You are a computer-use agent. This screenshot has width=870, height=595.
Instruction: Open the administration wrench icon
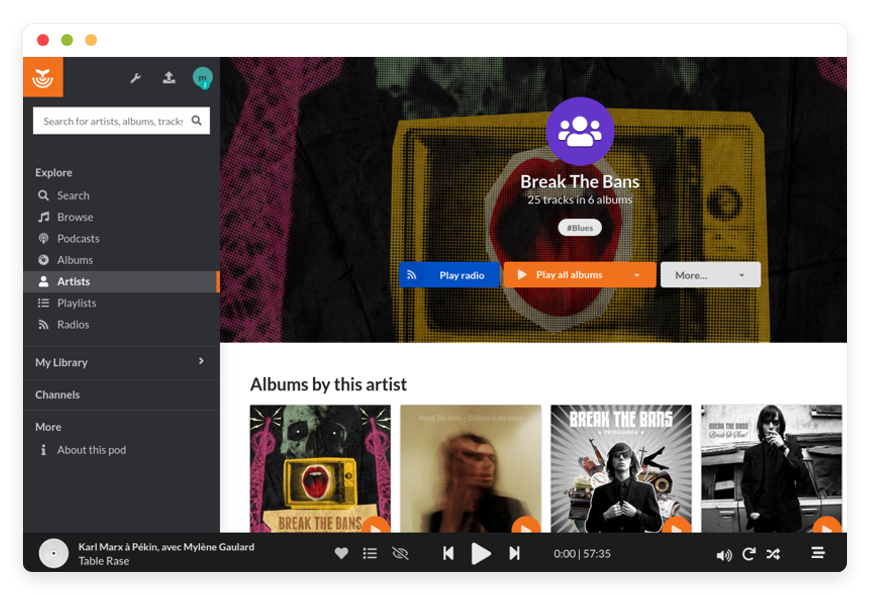tap(135, 78)
